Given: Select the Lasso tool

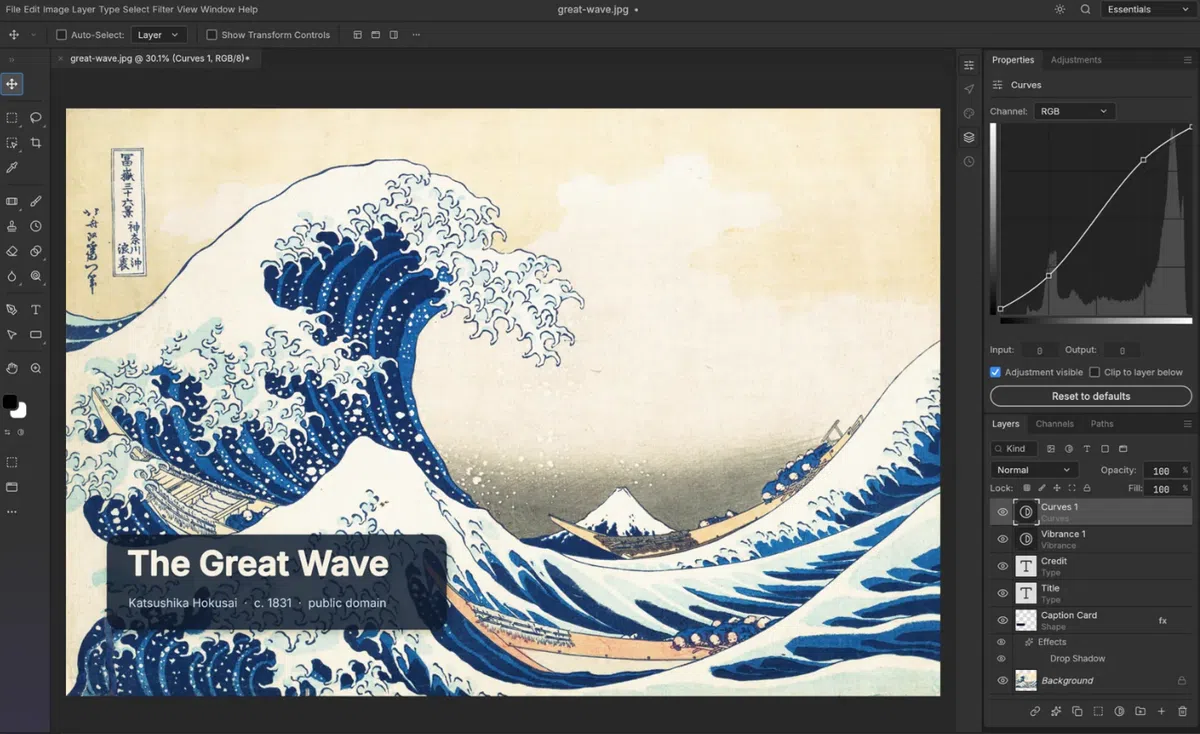Looking at the screenshot, I should pos(36,117).
